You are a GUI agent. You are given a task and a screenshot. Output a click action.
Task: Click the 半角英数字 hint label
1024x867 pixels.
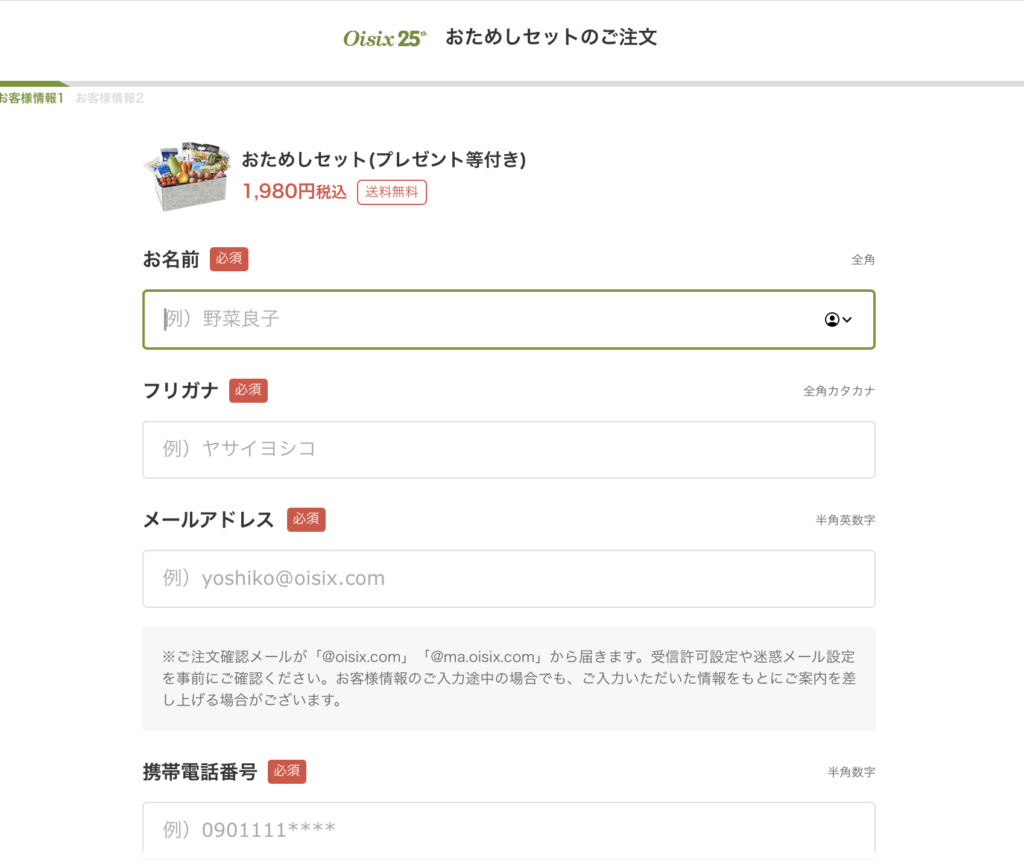(844, 520)
